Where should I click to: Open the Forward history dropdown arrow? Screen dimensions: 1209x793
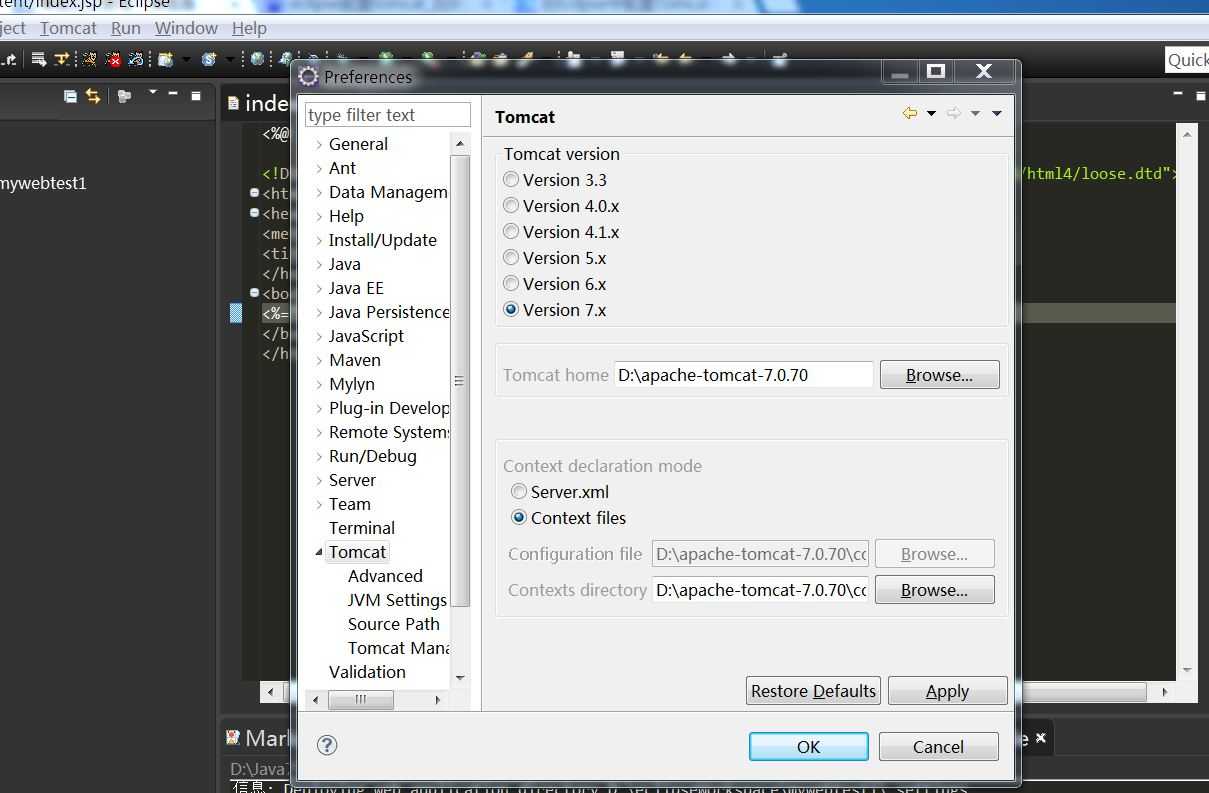click(975, 114)
